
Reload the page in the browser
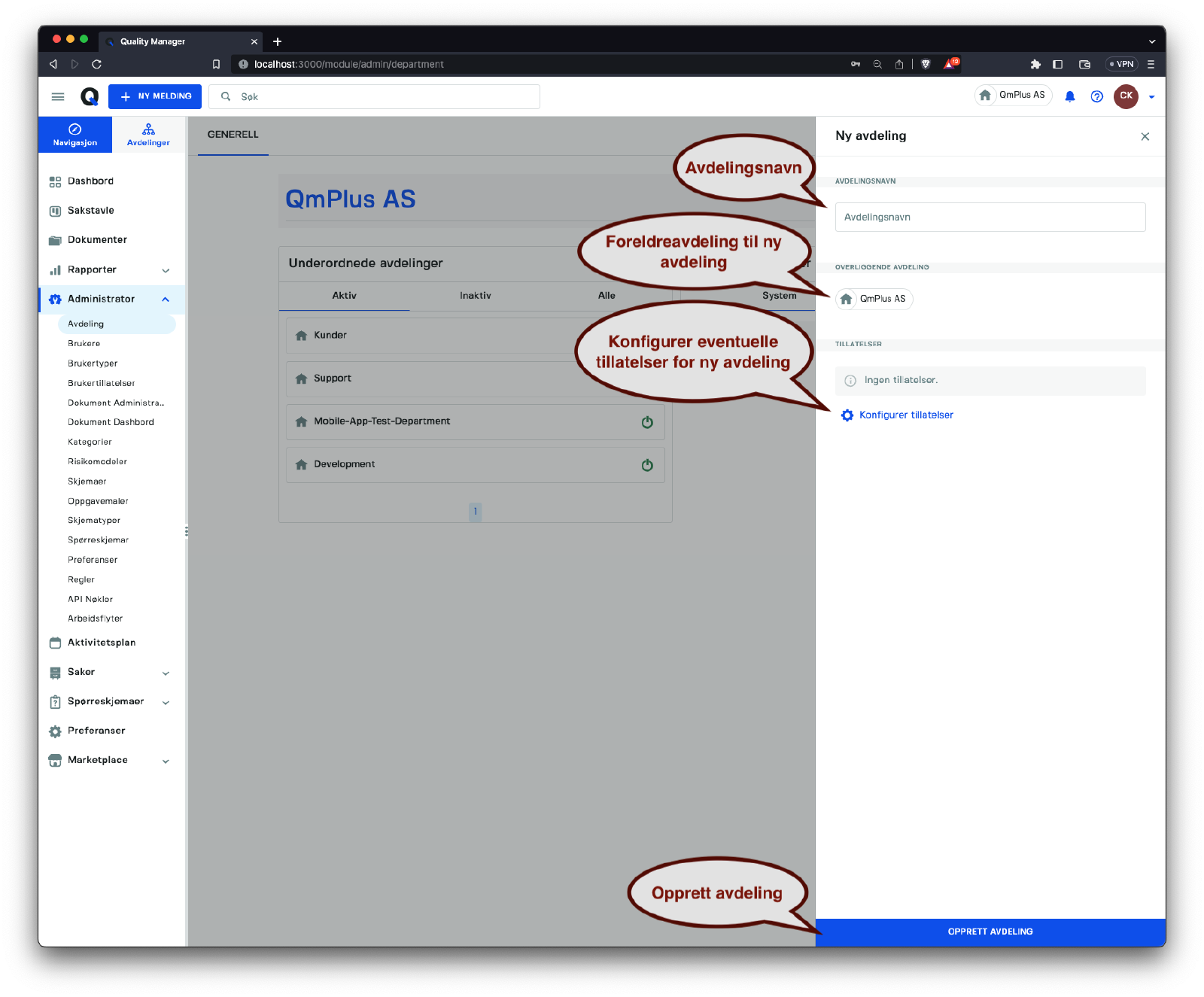96,65
